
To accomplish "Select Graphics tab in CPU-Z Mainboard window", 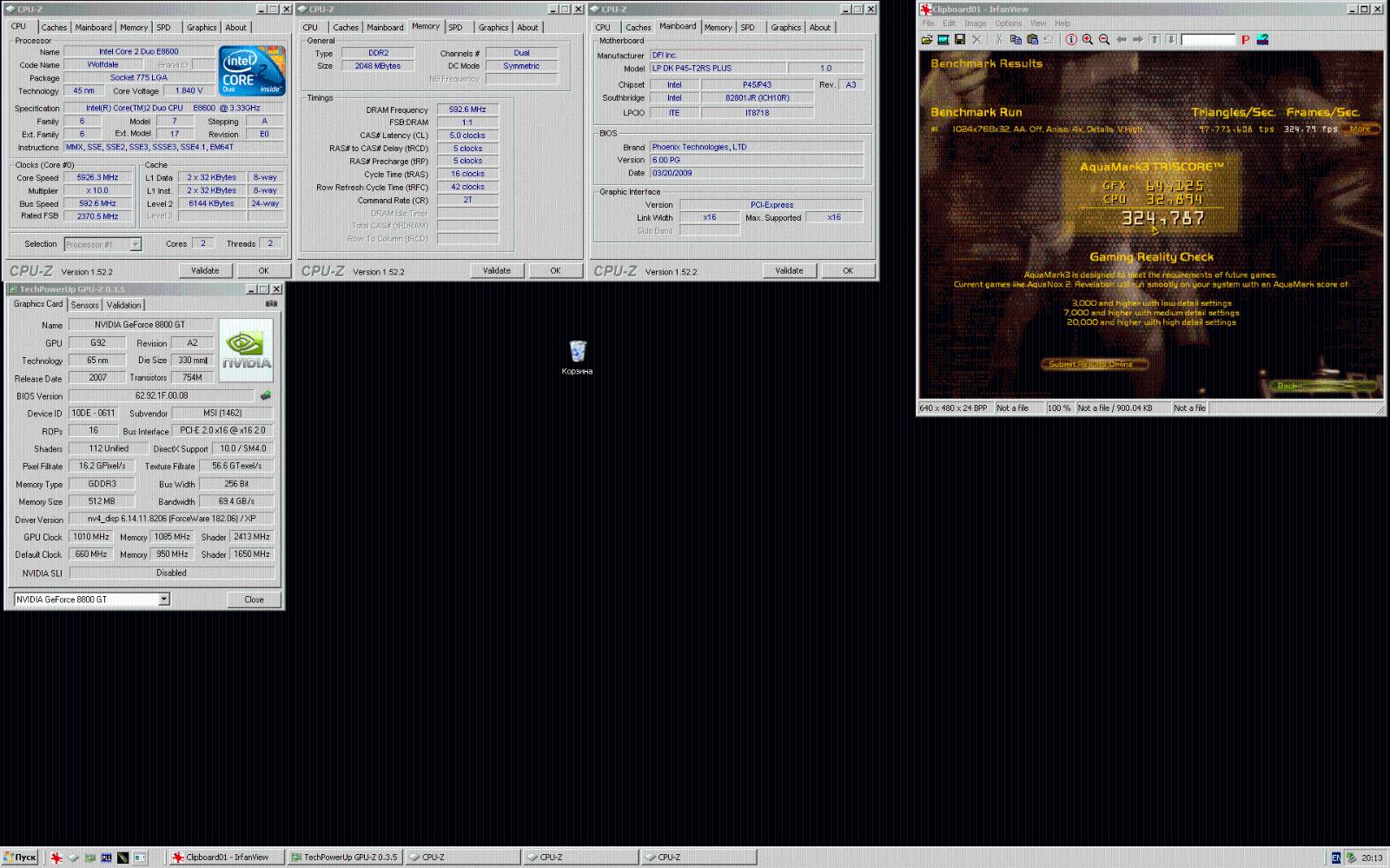I will 785,28.
